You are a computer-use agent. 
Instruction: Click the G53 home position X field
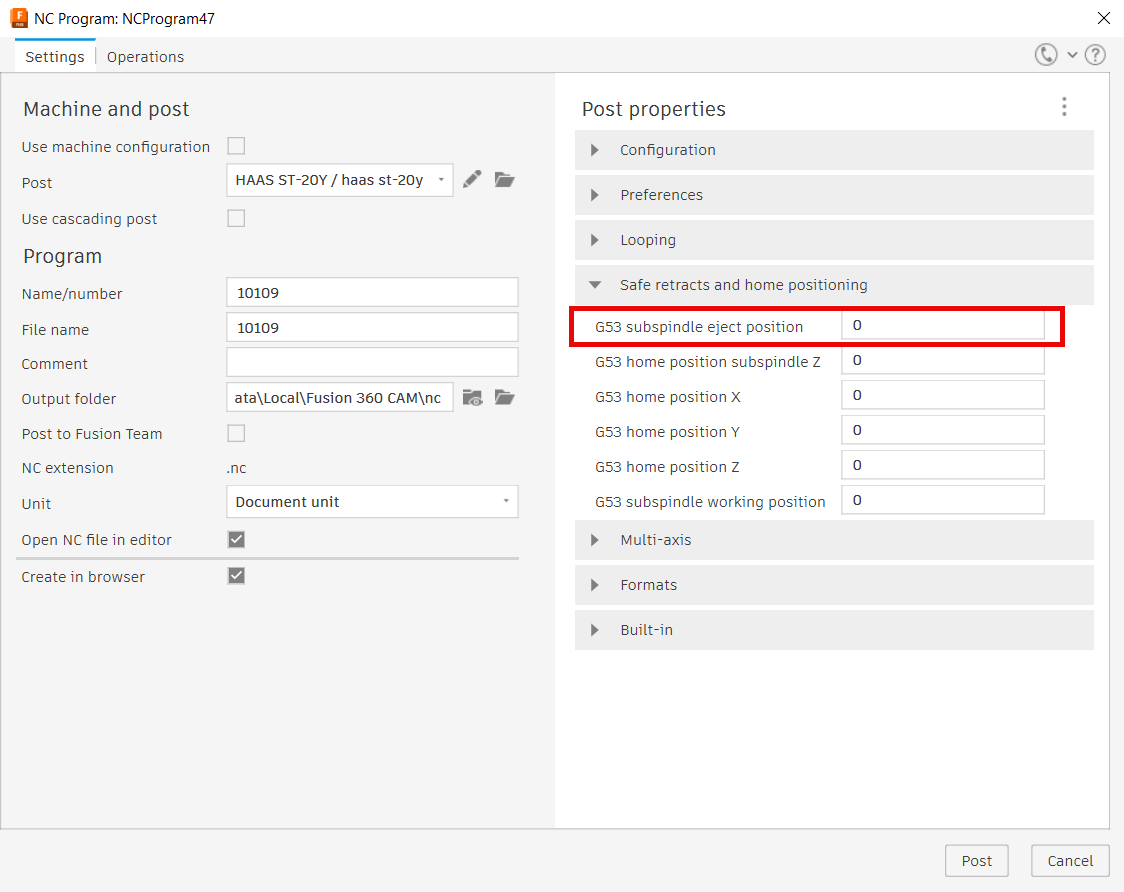[942, 396]
